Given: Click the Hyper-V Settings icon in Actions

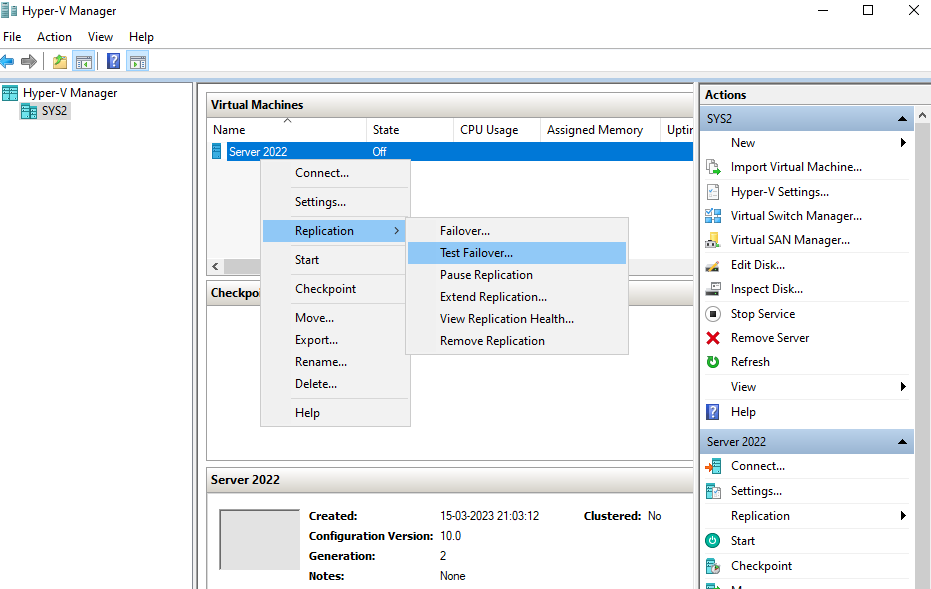Looking at the screenshot, I should click(x=713, y=192).
